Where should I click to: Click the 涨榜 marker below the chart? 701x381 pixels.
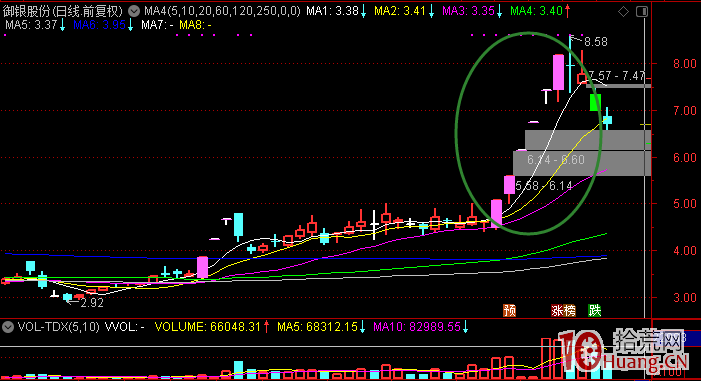tap(563, 310)
